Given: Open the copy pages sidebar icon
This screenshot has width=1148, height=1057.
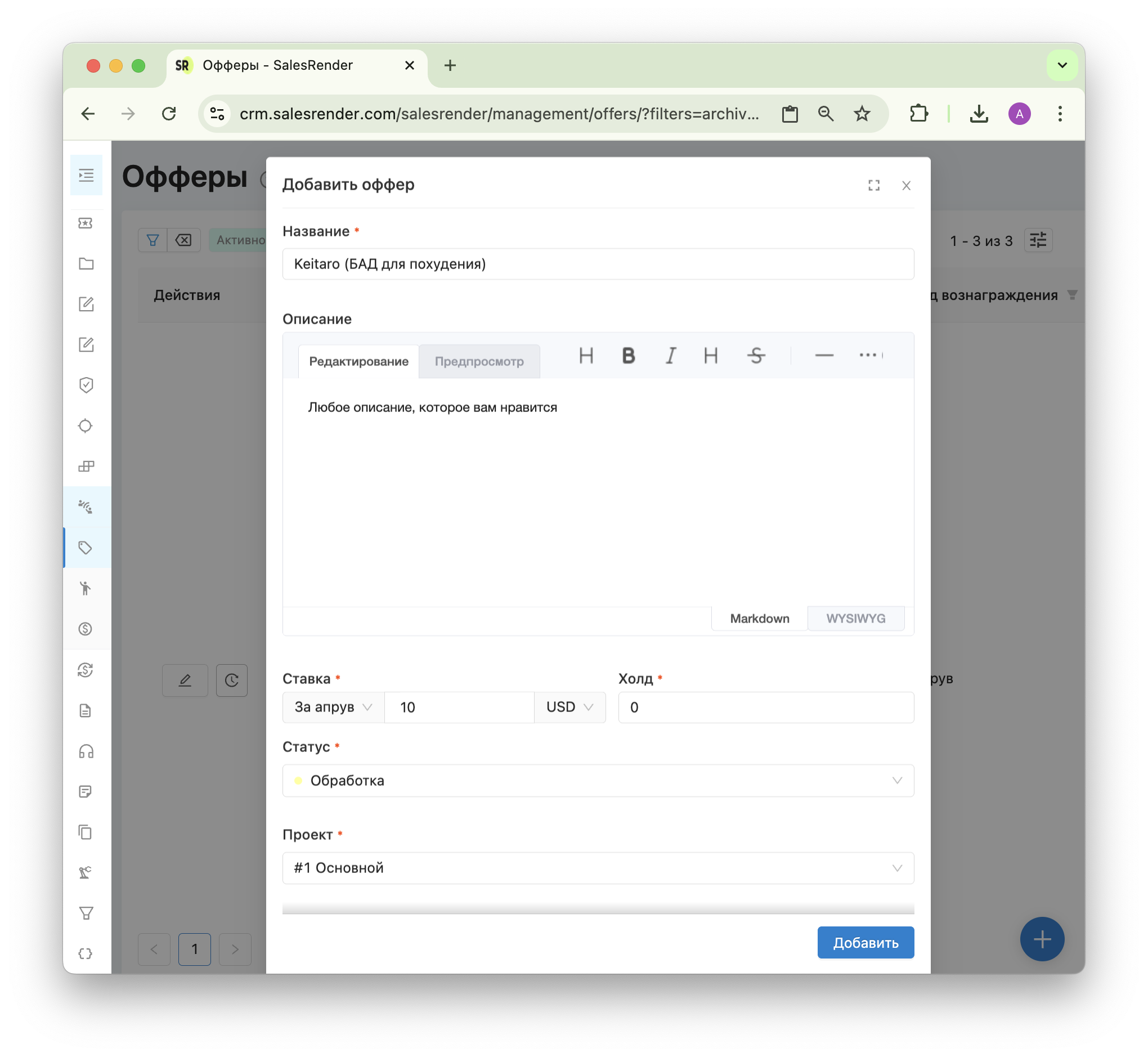Looking at the screenshot, I should (86, 833).
